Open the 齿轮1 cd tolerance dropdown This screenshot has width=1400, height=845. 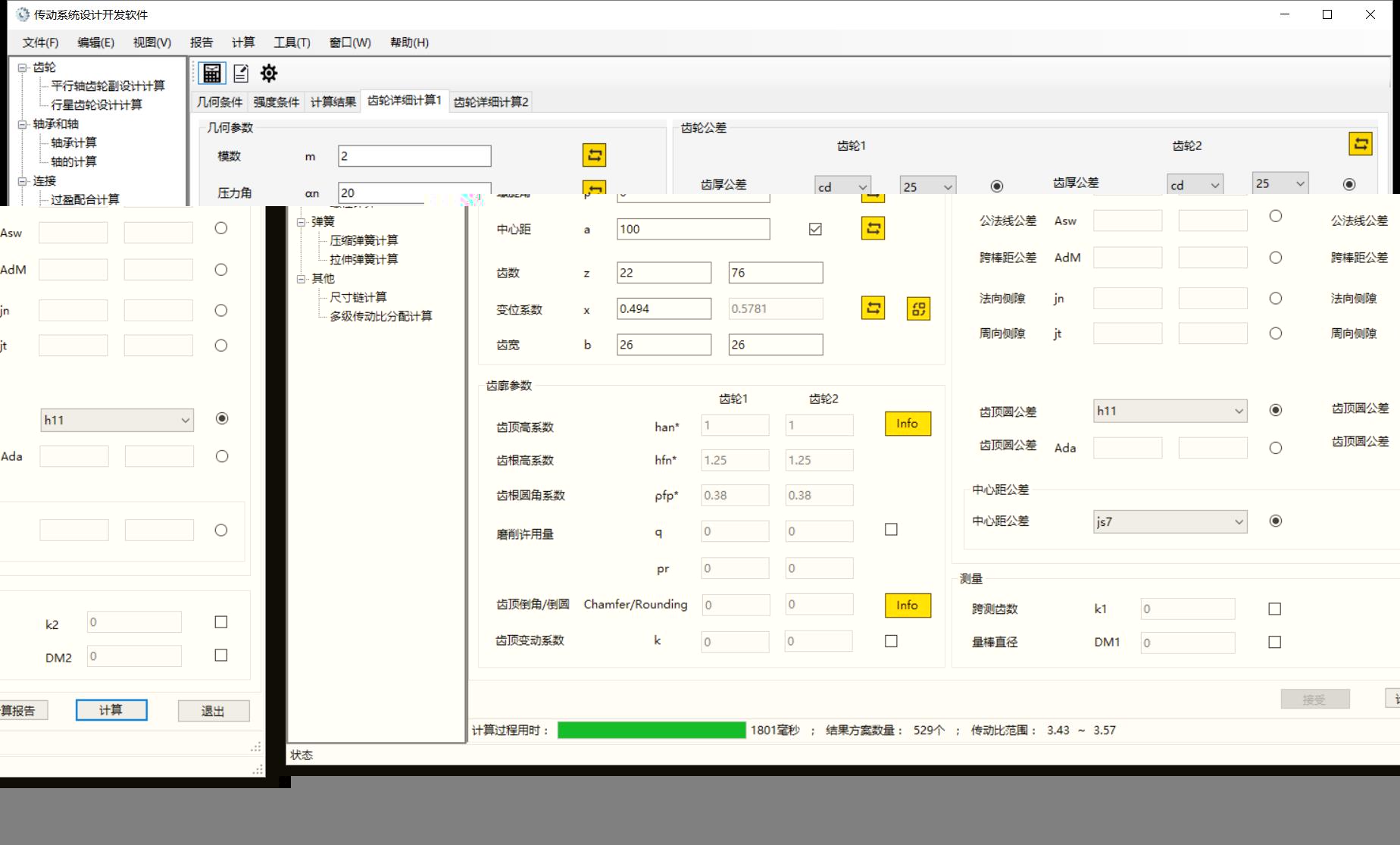(x=842, y=186)
